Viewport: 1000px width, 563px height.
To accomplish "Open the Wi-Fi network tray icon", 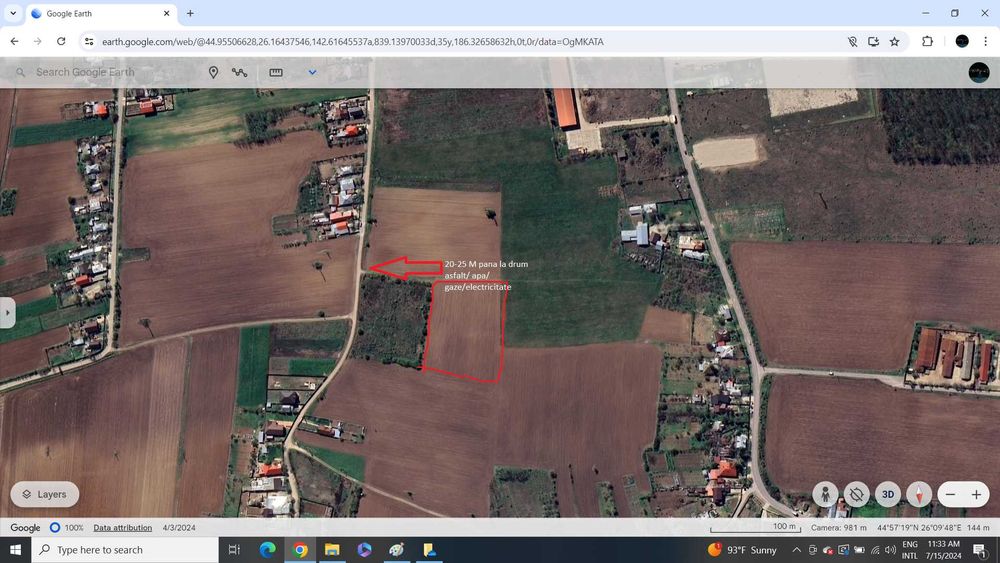I will [875, 550].
